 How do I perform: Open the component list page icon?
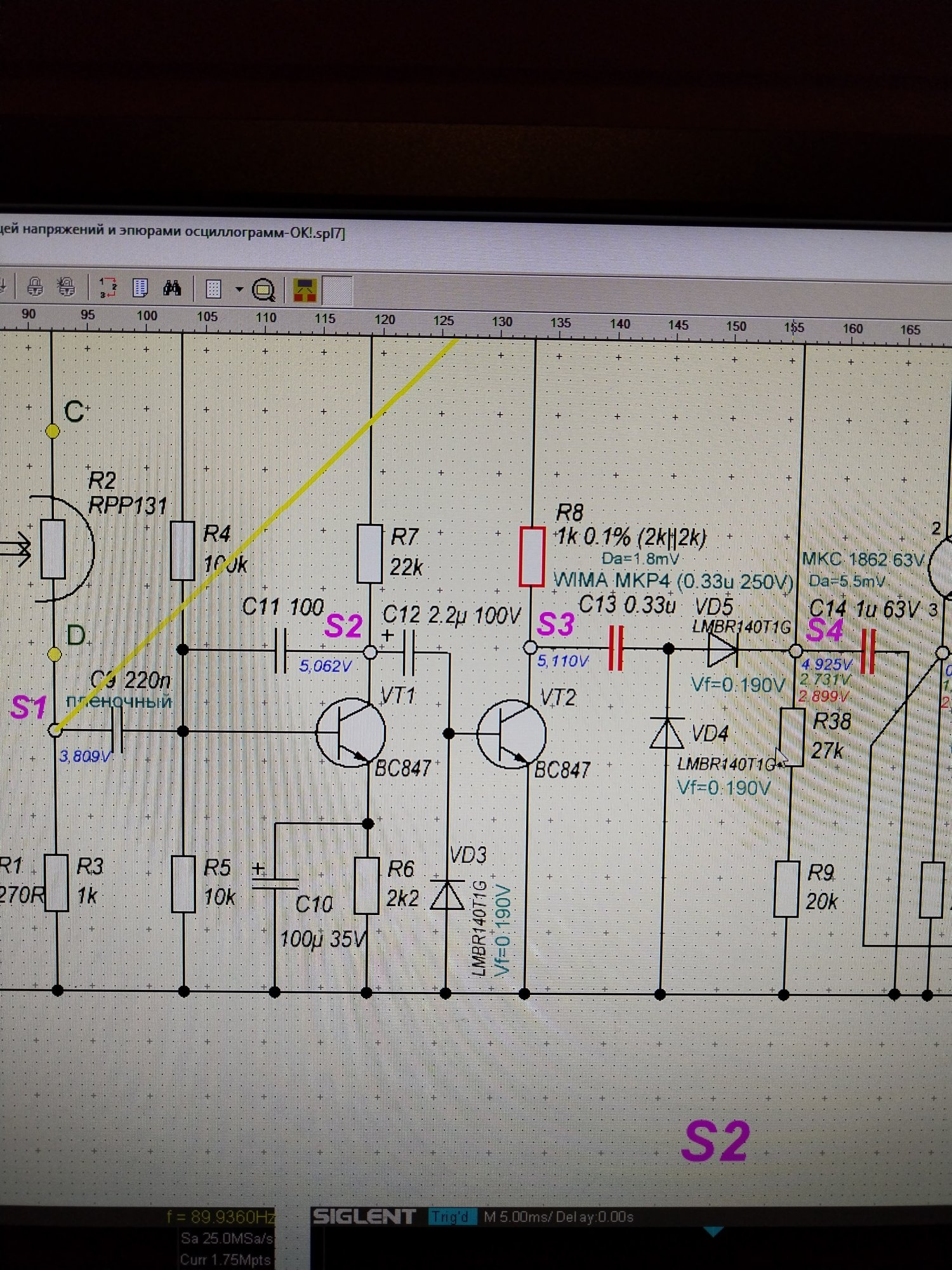(x=140, y=288)
